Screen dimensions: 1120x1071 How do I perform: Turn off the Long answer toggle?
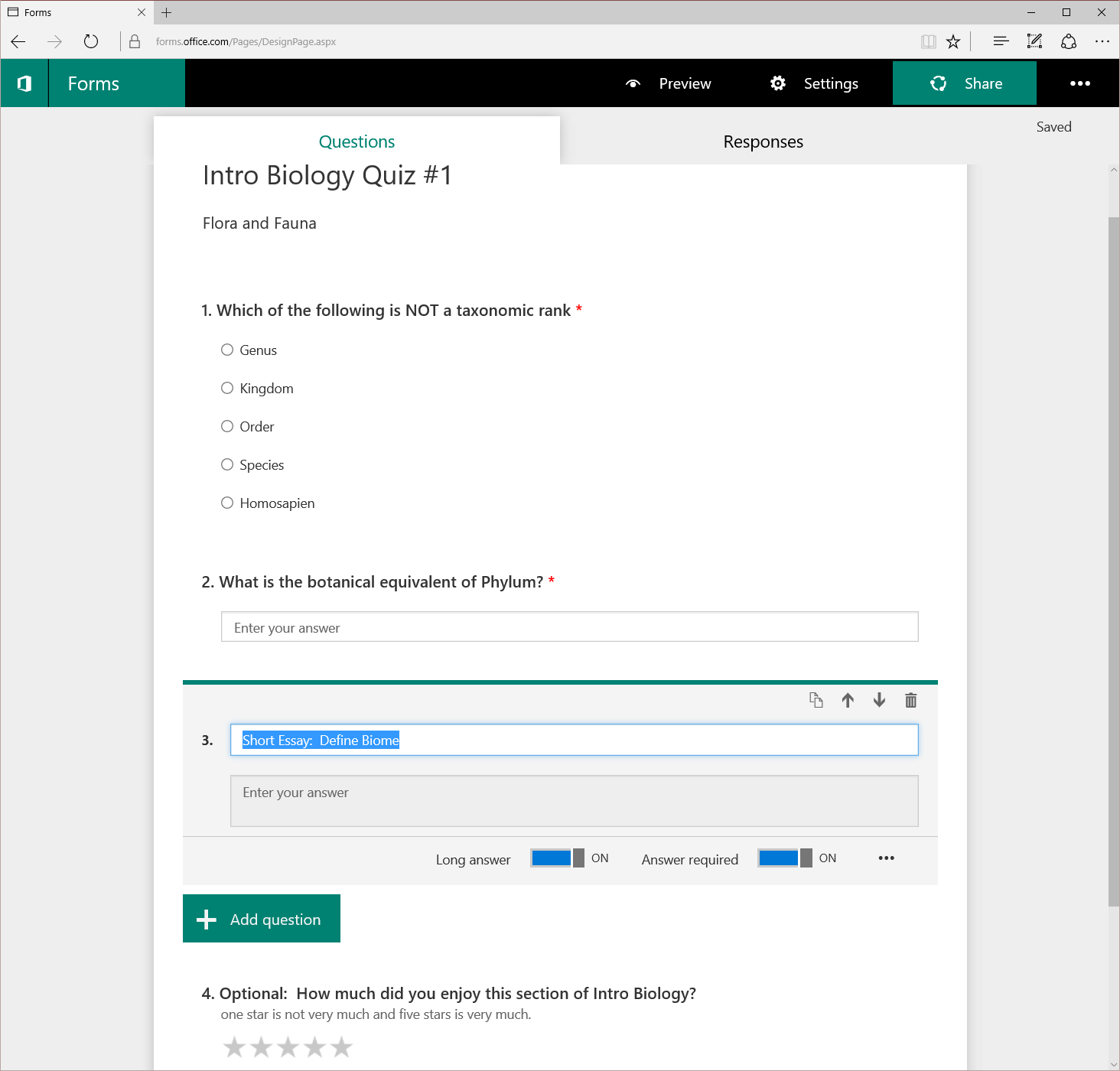(x=558, y=858)
